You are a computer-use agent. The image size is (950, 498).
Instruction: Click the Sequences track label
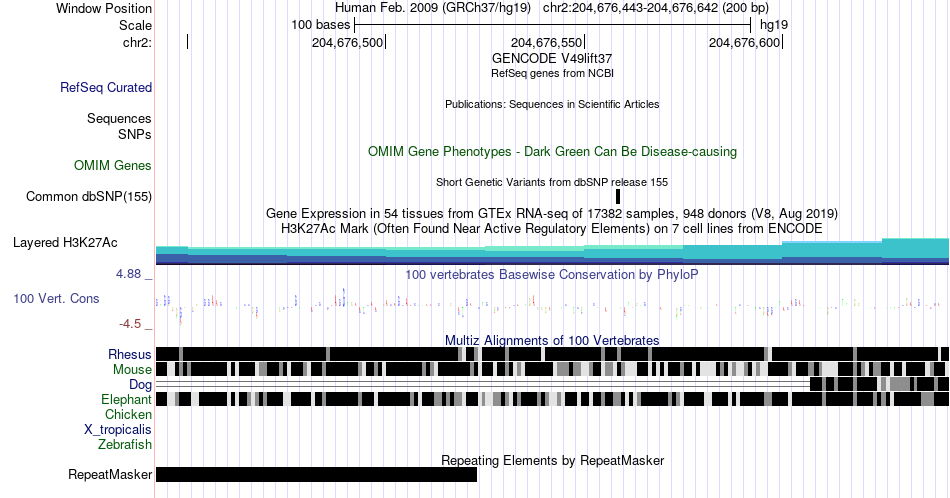tap(119, 119)
